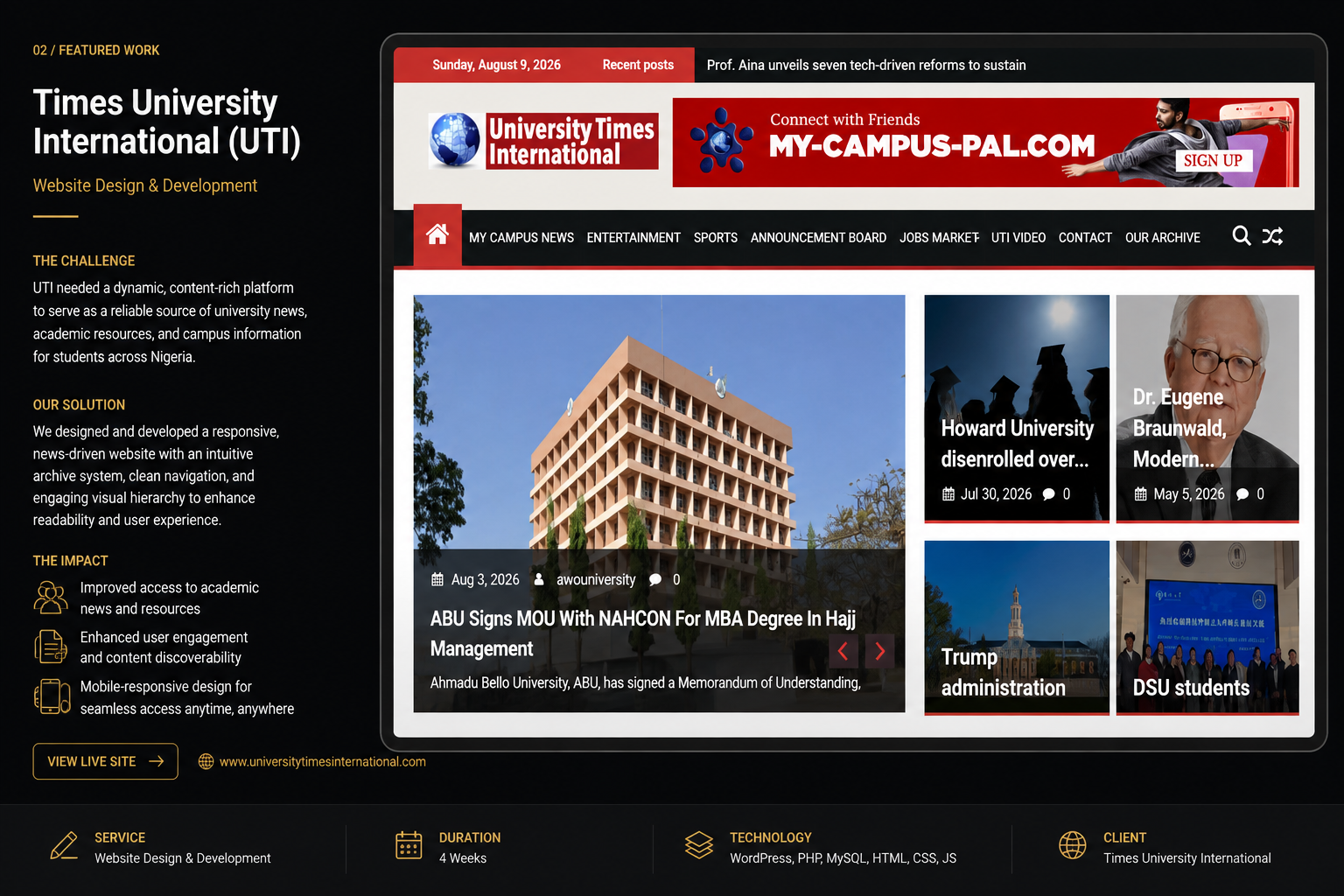Click the layers Technology icon
The width and height of the screenshot is (1344, 896).
click(699, 845)
